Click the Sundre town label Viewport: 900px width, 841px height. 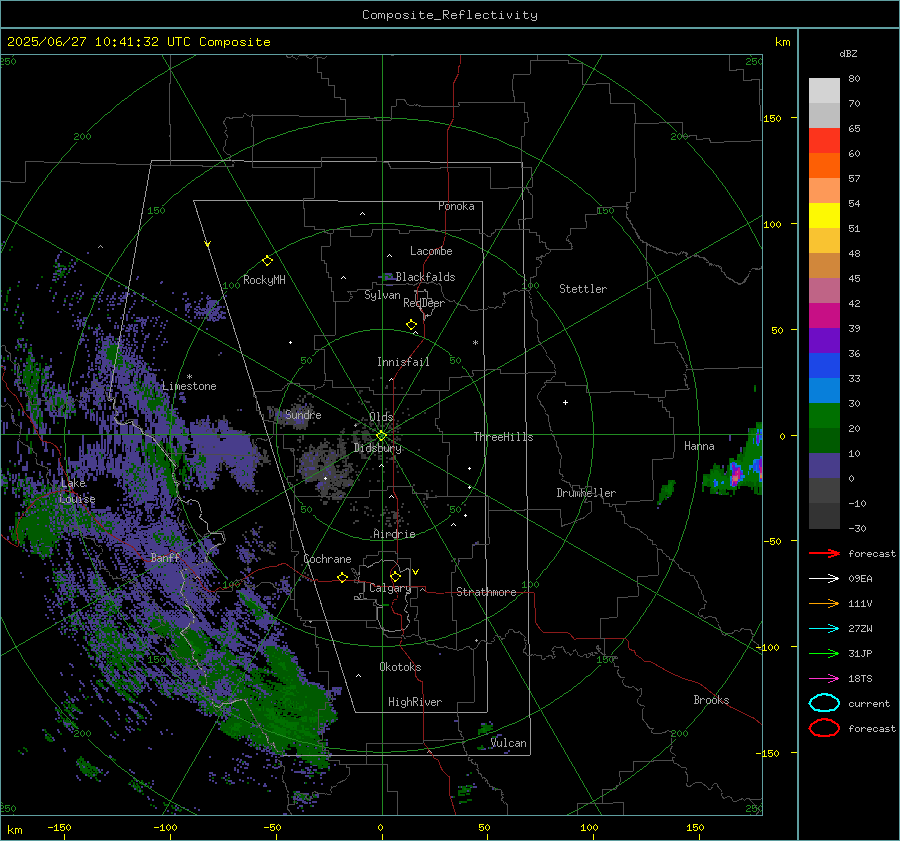(303, 414)
